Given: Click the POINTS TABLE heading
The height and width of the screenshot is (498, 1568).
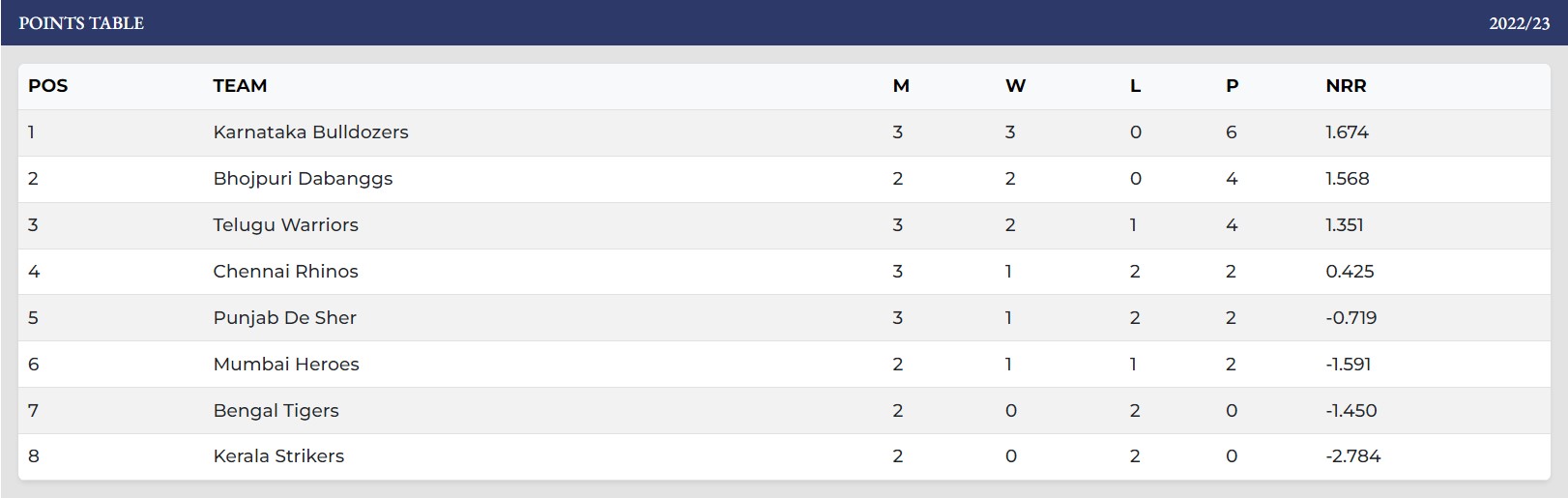Looking at the screenshot, I should pyautogui.click(x=81, y=23).
